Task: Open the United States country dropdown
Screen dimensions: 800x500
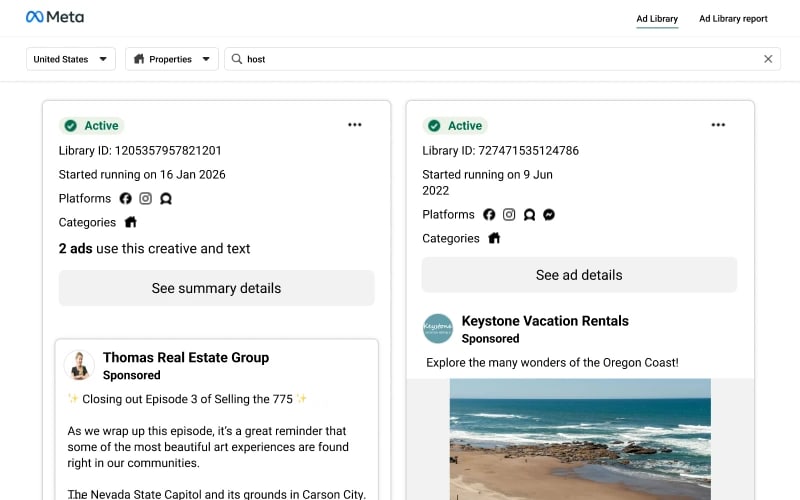Action: pos(71,59)
